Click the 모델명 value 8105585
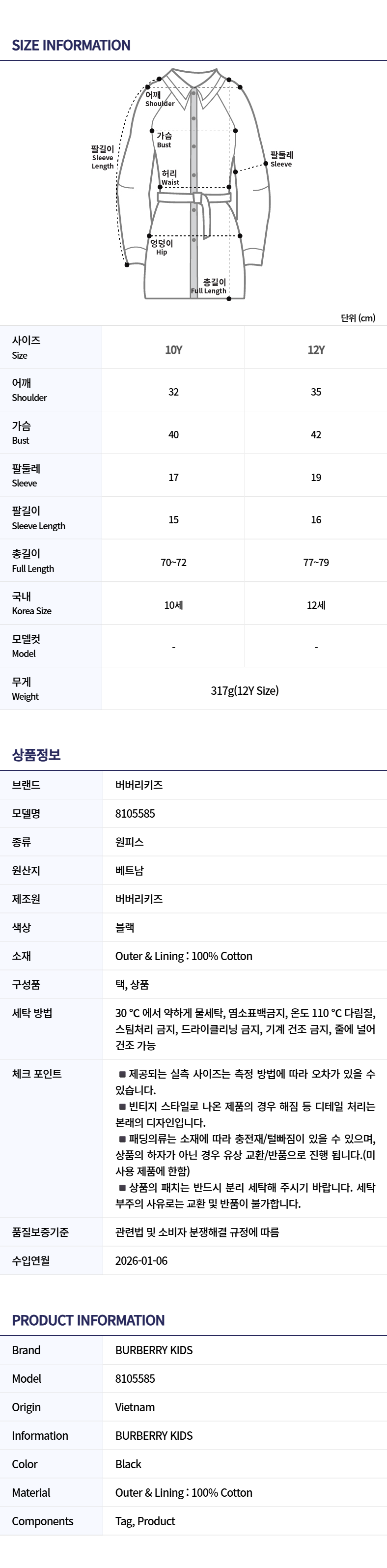This screenshot has height=1568, width=387. (x=135, y=813)
